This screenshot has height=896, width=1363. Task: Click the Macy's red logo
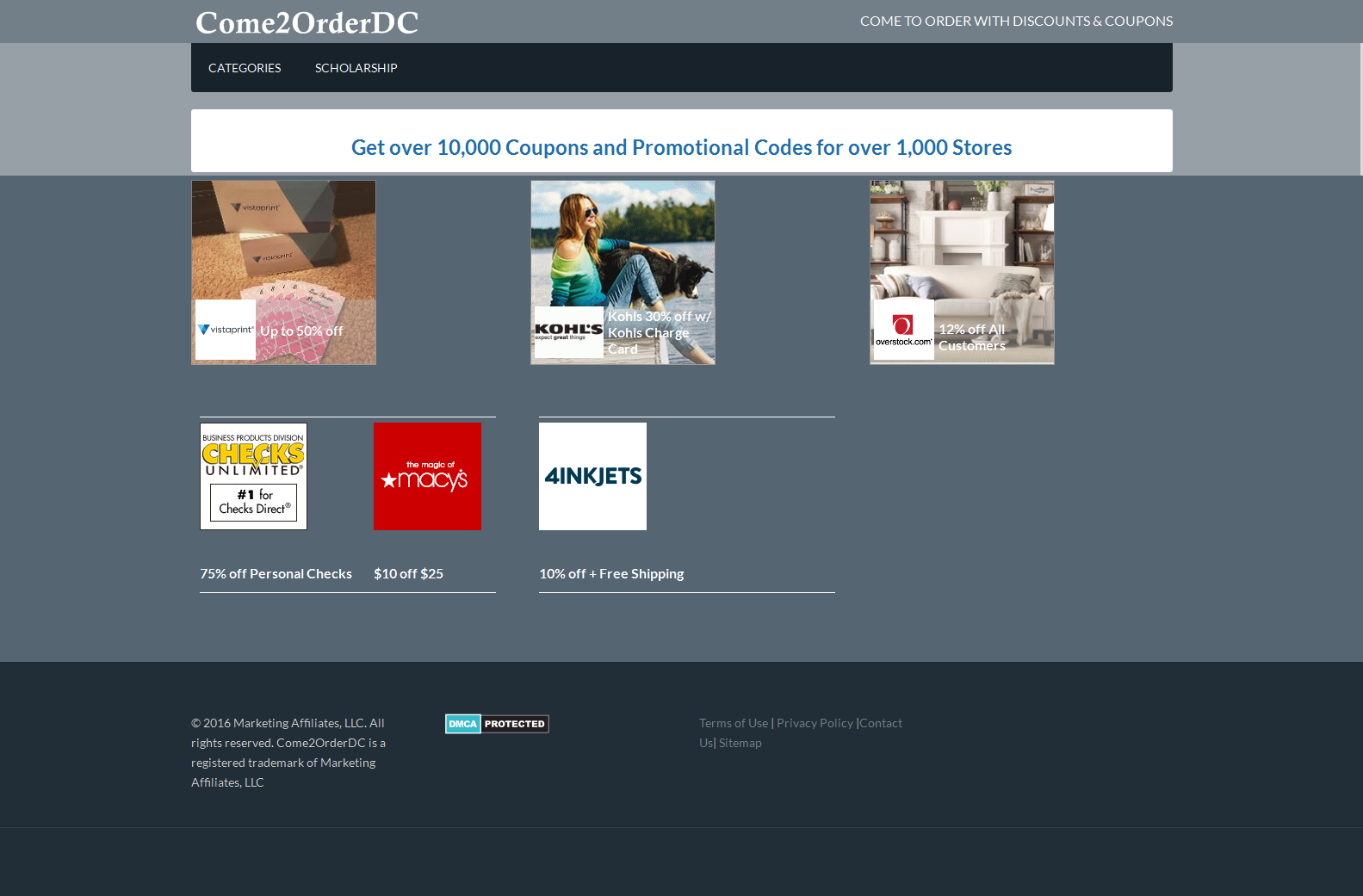[427, 476]
